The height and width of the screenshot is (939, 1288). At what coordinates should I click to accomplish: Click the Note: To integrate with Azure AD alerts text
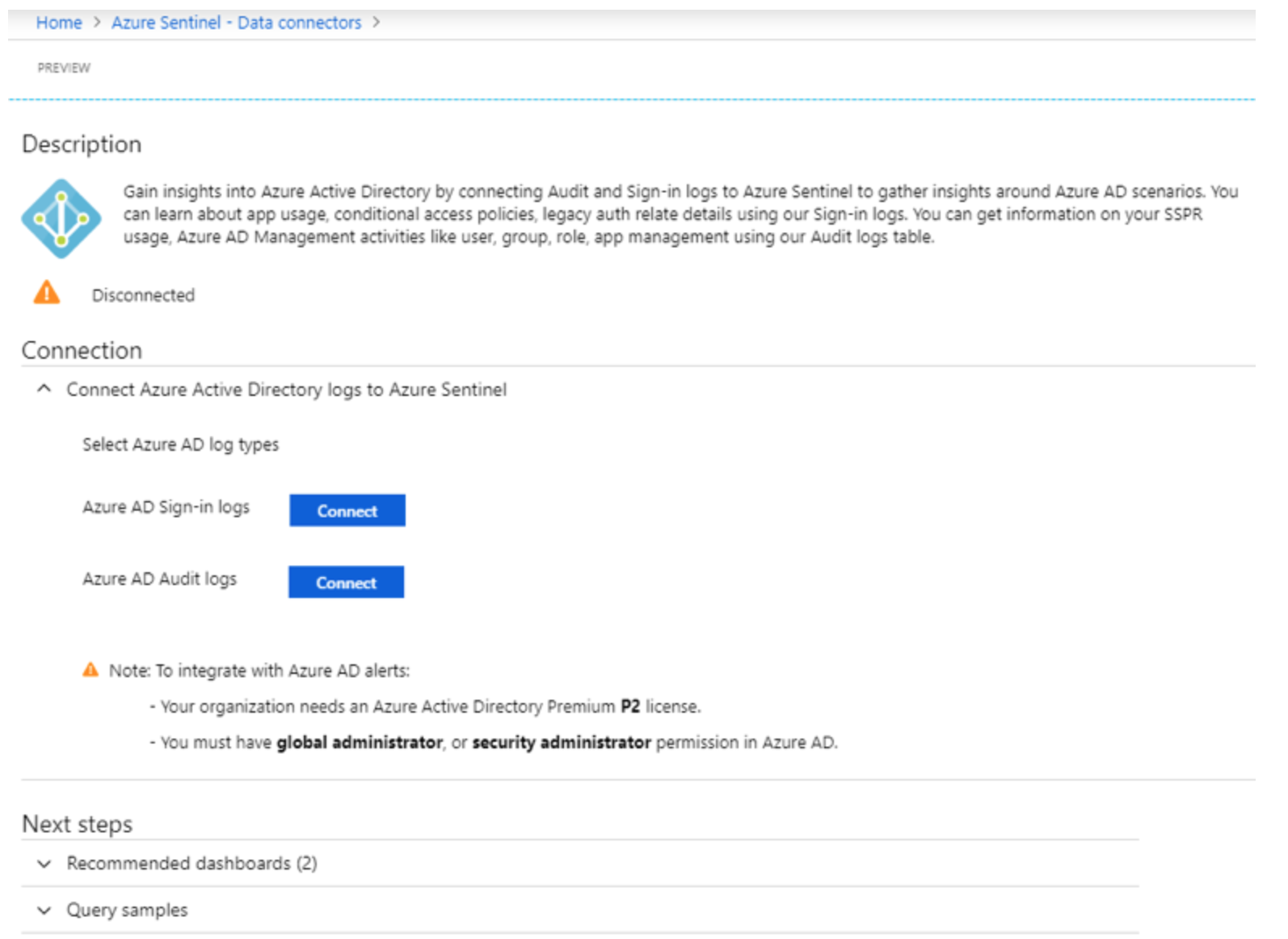(259, 671)
